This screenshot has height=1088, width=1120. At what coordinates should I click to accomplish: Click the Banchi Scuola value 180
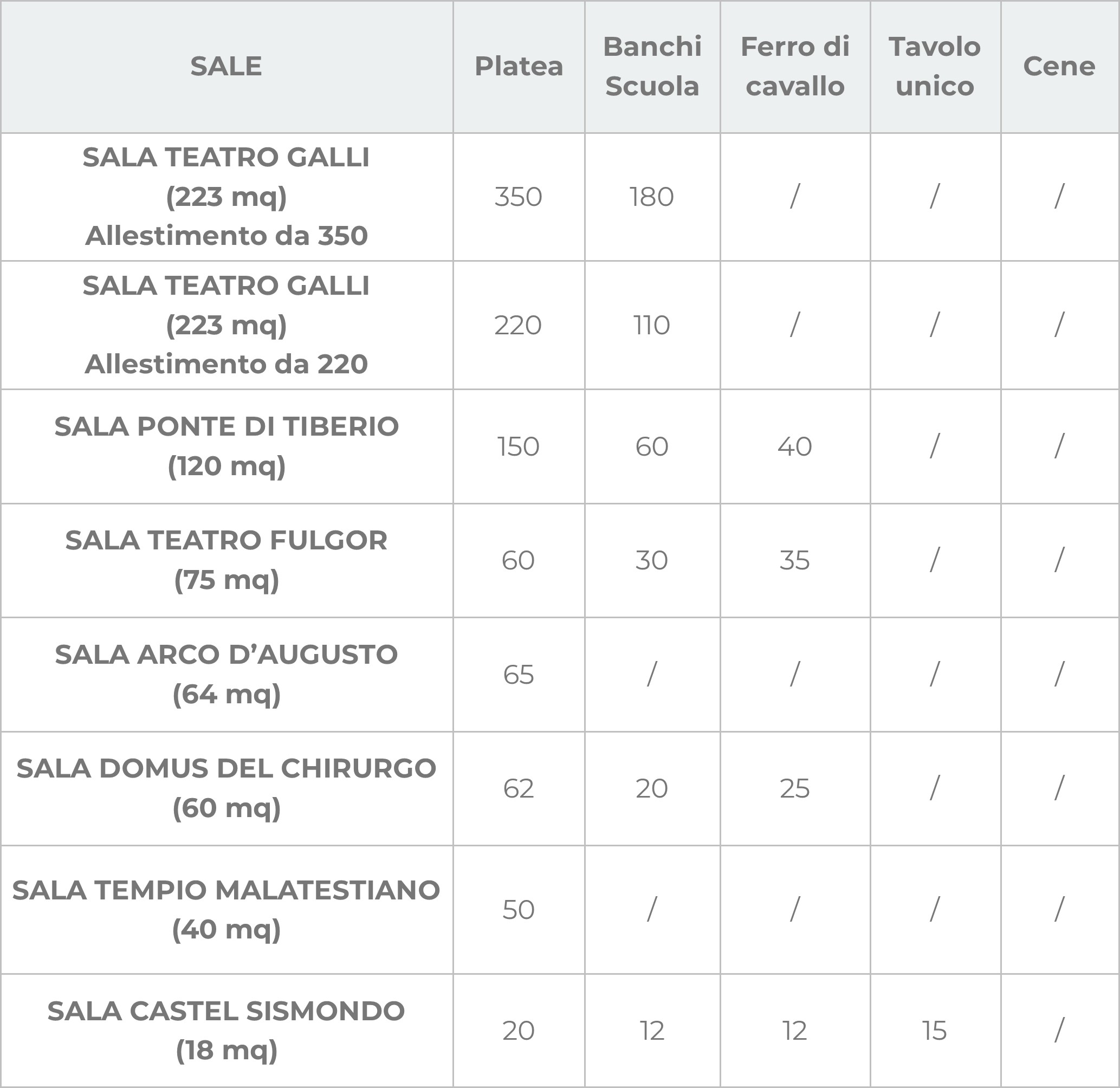pos(652,197)
